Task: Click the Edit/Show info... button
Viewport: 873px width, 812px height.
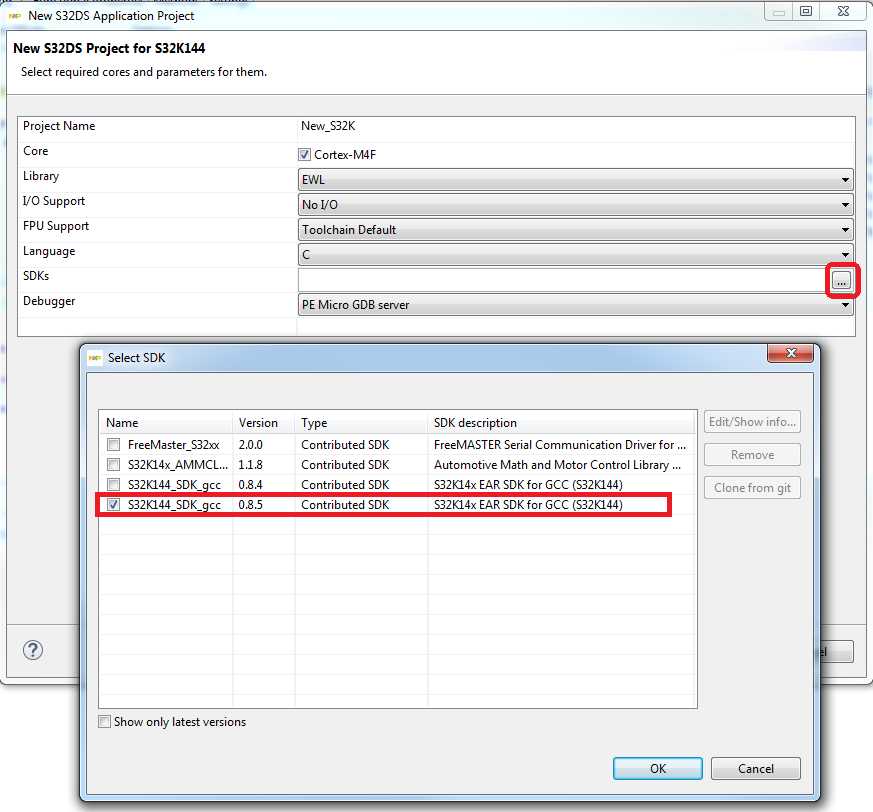Action: (752, 422)
